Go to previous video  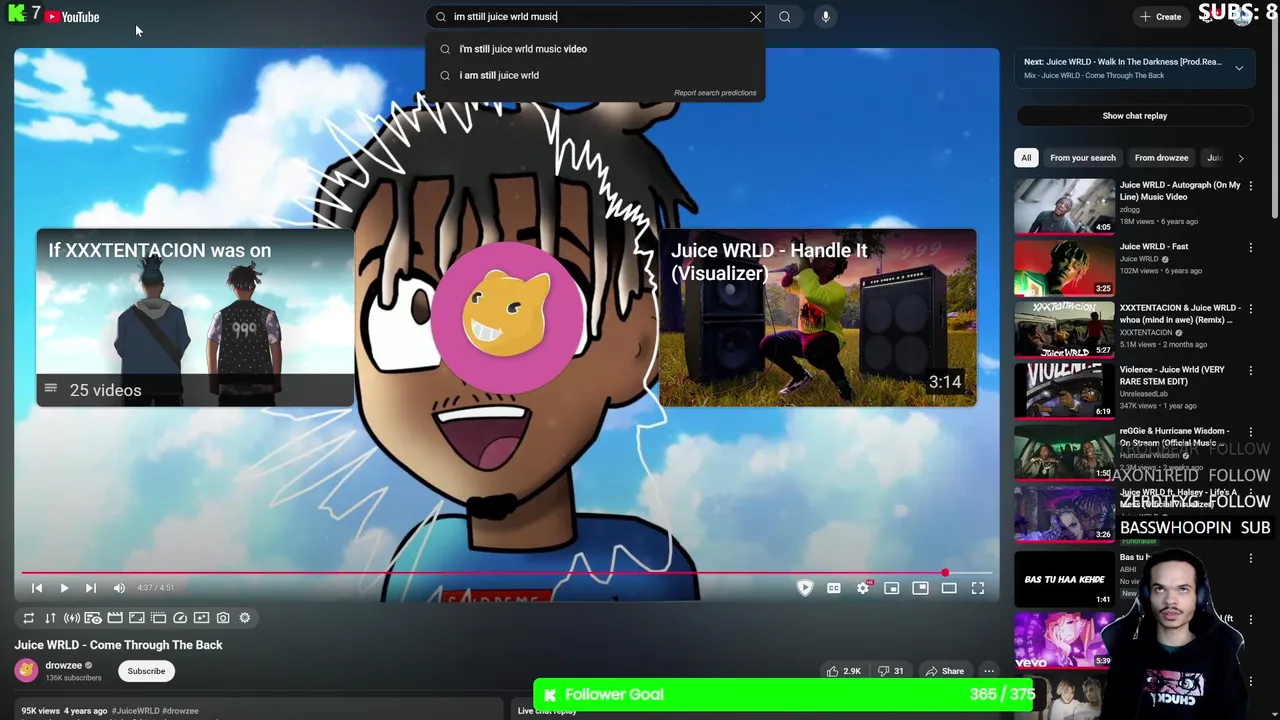37,588
